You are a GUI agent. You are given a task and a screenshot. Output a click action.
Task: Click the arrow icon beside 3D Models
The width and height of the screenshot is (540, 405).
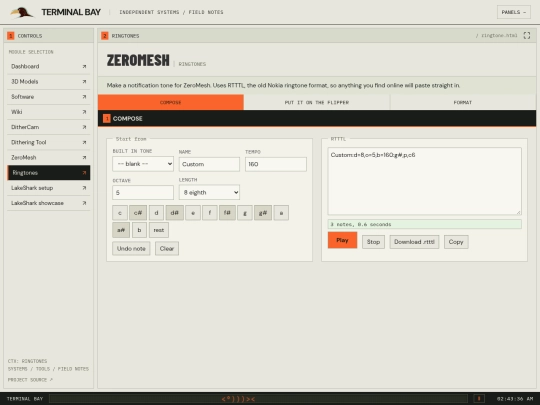[x=84, y=82]
